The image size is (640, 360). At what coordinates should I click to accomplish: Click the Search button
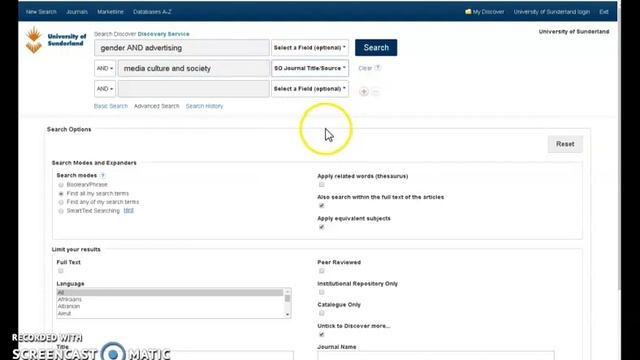click(x=376, y=48)
